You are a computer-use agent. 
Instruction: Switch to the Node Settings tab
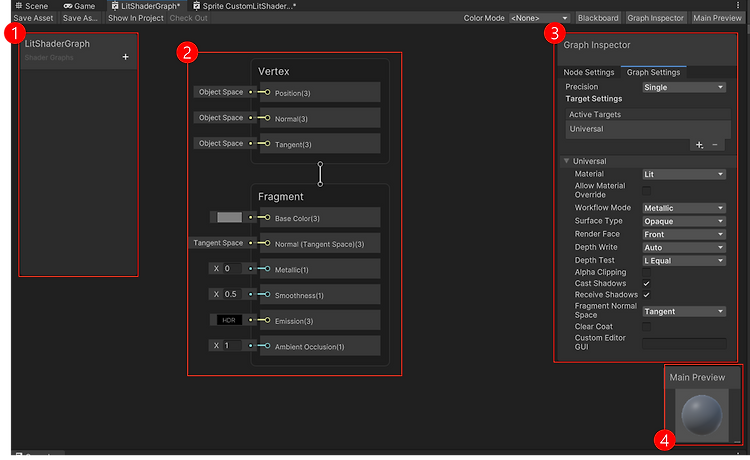click(x=588, y=72)
